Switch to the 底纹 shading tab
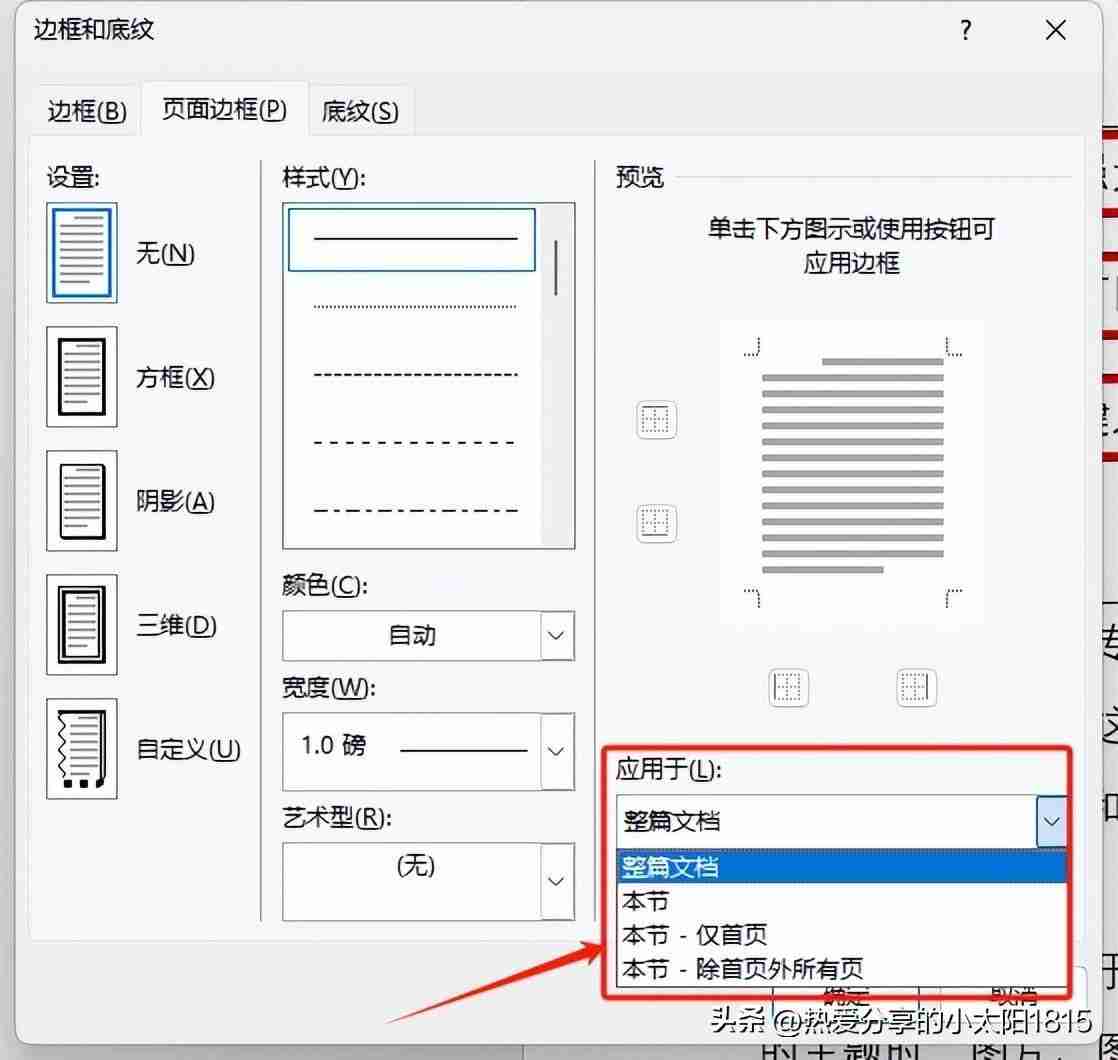 [x=360, y=110]
